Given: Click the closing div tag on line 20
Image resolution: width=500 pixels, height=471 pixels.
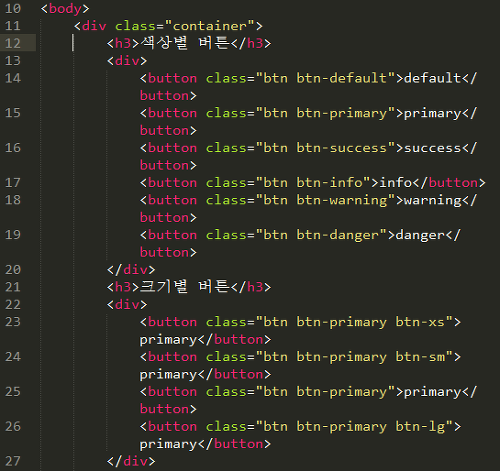Looking at the screenshot, I should 131,269.
